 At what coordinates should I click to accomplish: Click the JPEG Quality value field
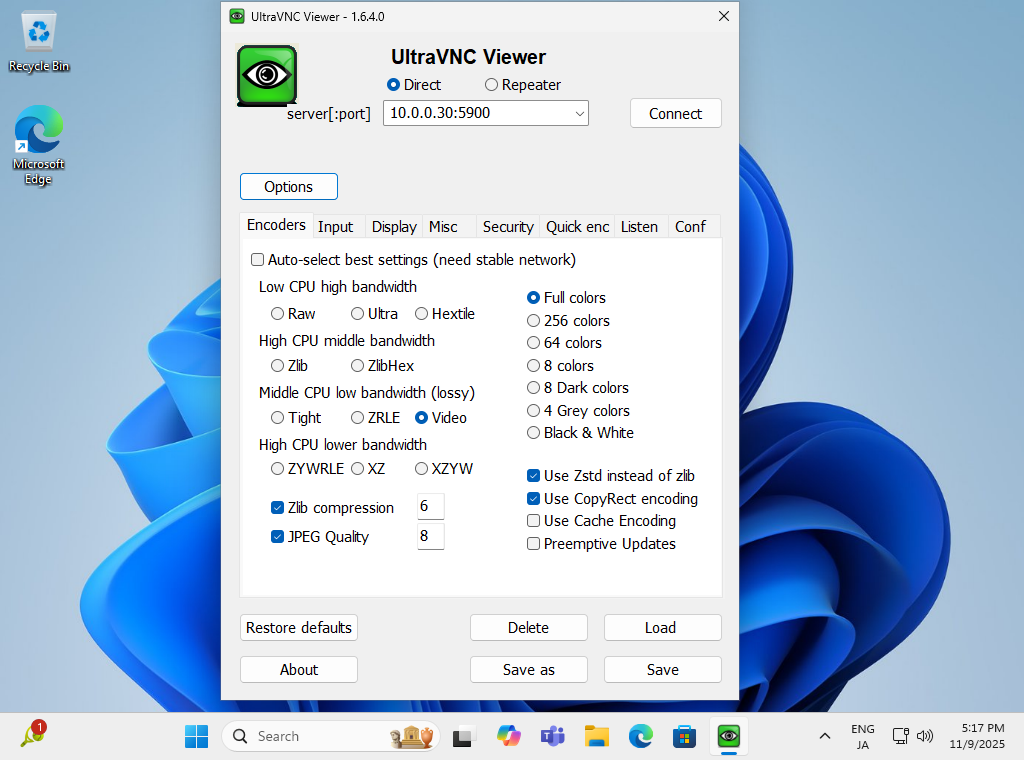(x=430, y=536)
